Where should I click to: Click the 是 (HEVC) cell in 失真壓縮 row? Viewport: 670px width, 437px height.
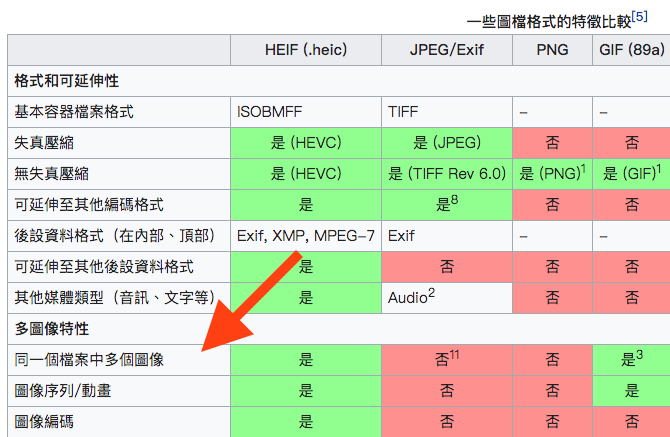(306, 143)
